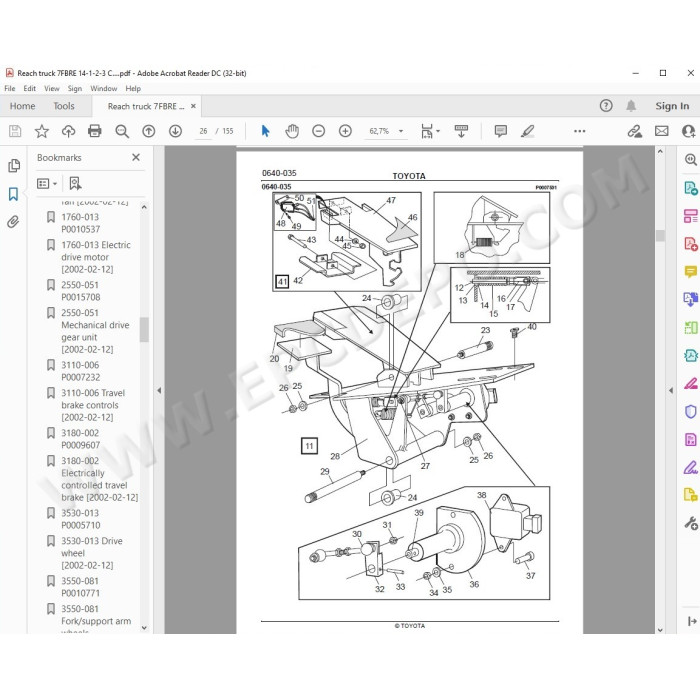Select the Highlight pen tool
Screen dimensions: 700x700
pos(528,131)
